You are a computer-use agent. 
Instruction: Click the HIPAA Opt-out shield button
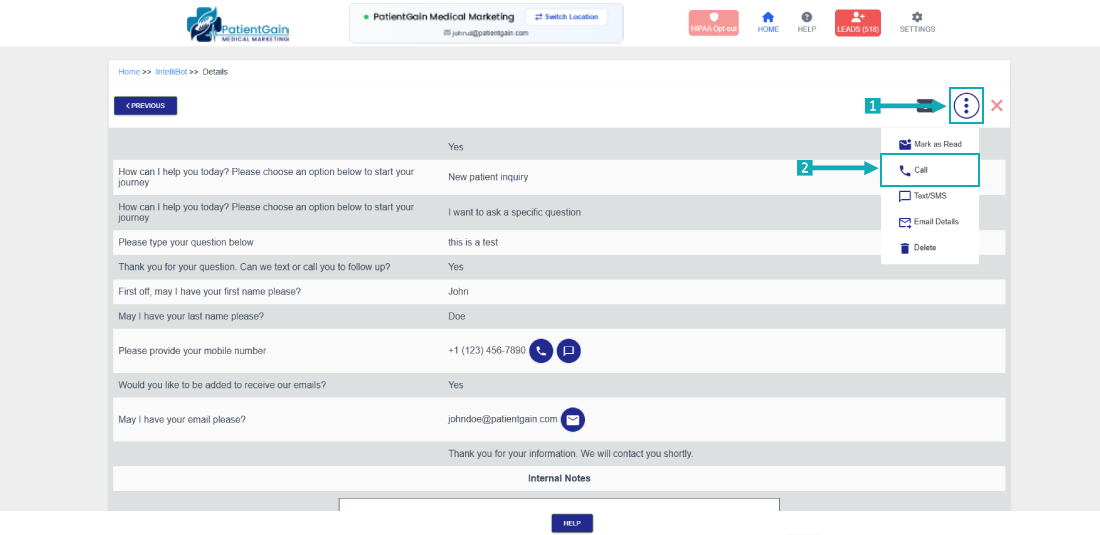pos(713,23)
